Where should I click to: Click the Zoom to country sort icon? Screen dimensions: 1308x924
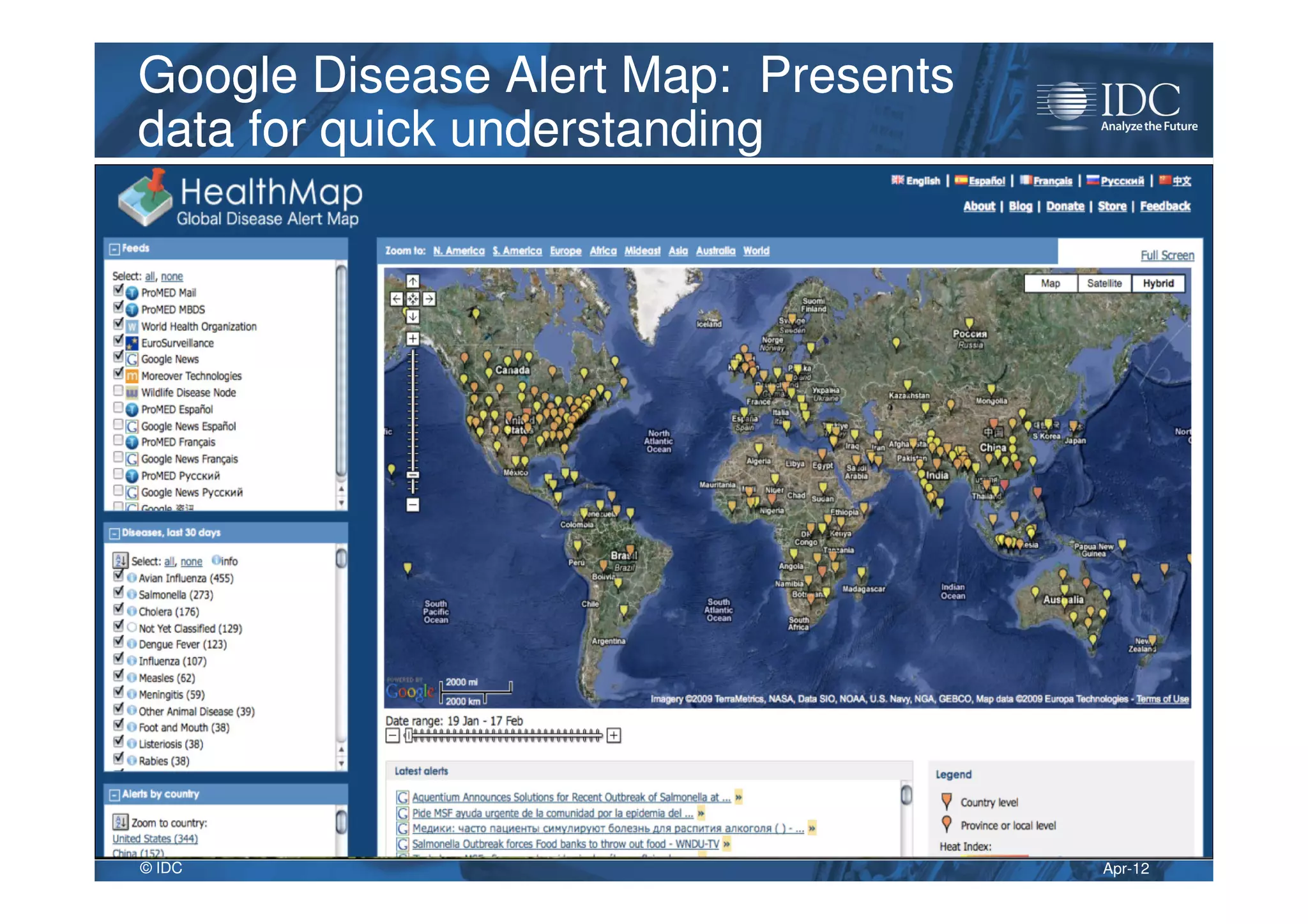coord(120,822)
